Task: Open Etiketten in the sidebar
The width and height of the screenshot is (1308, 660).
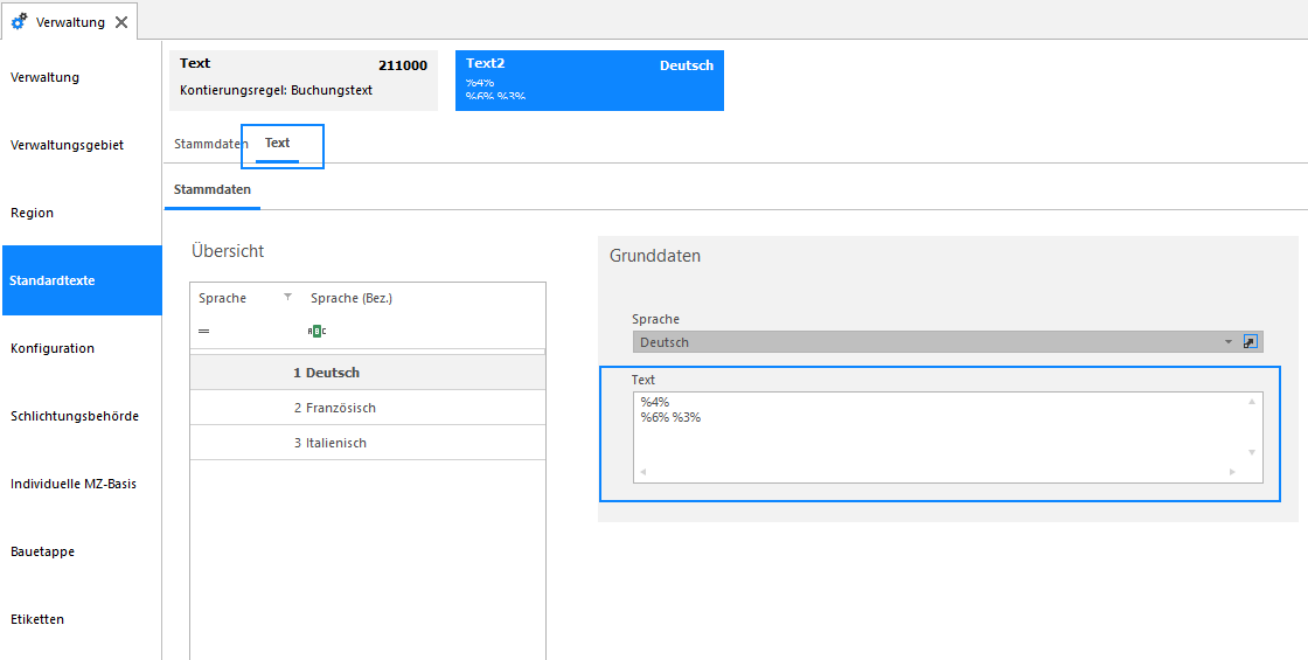Action: [81, 619]
